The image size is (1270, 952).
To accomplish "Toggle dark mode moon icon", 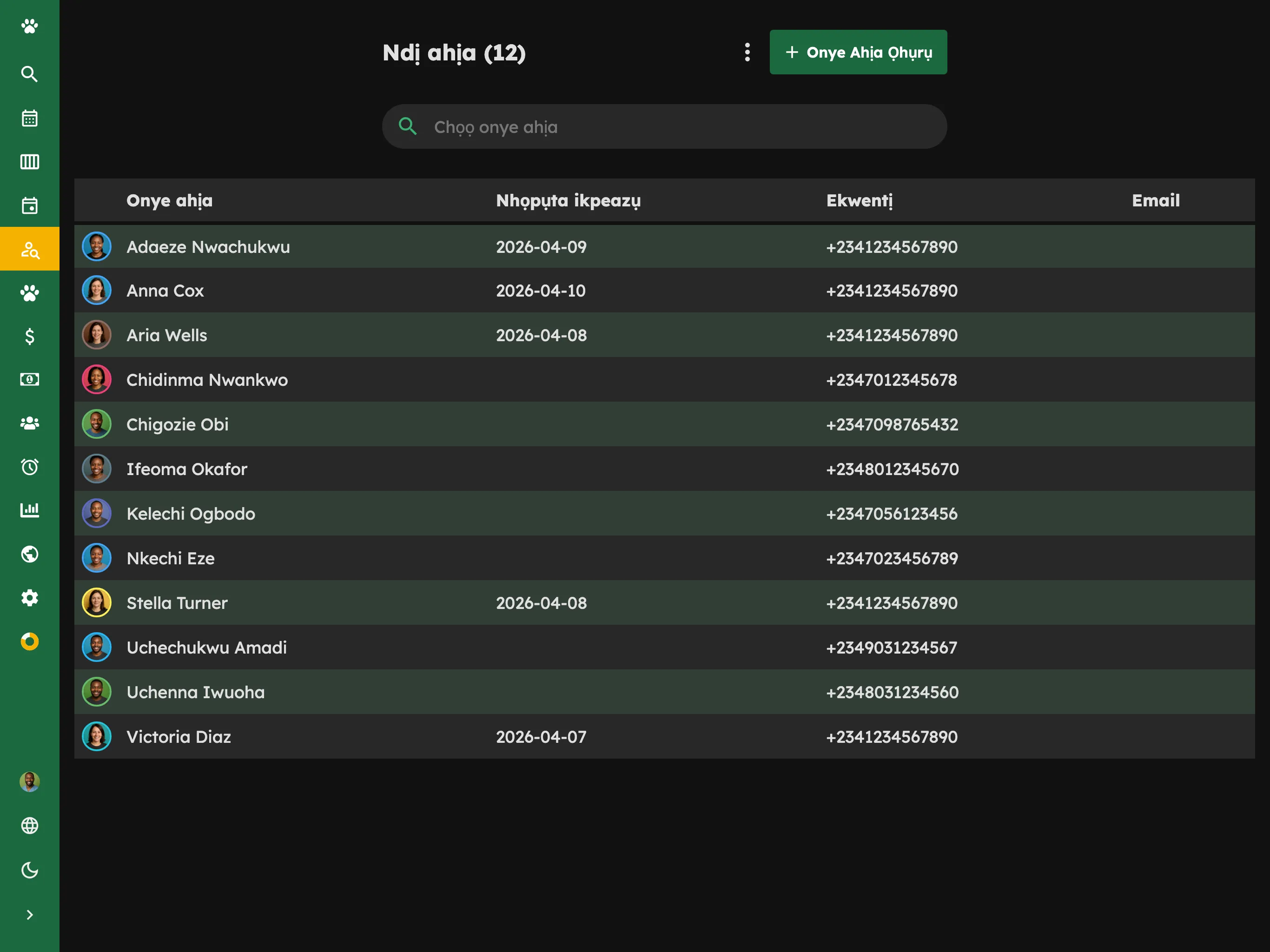I will [x=29, y=871].
